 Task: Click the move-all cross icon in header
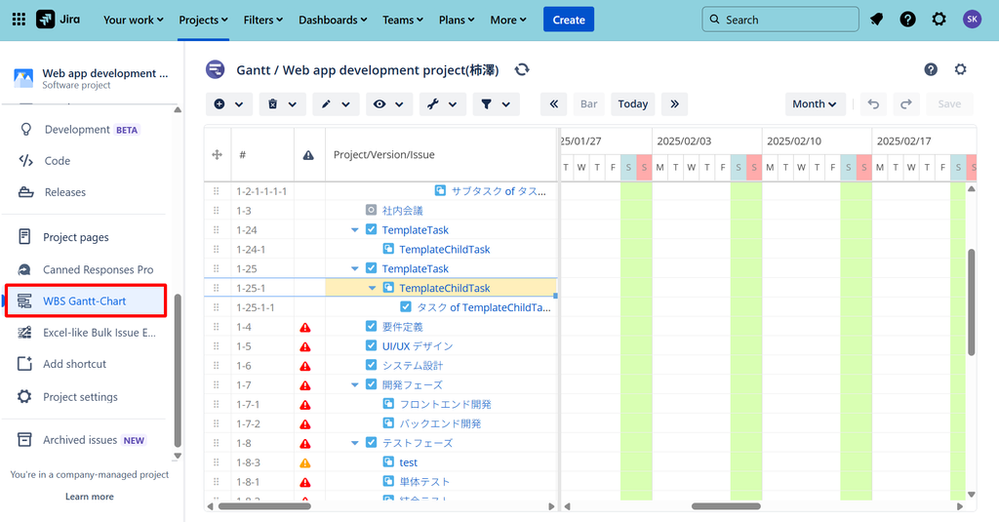(217, 154)
